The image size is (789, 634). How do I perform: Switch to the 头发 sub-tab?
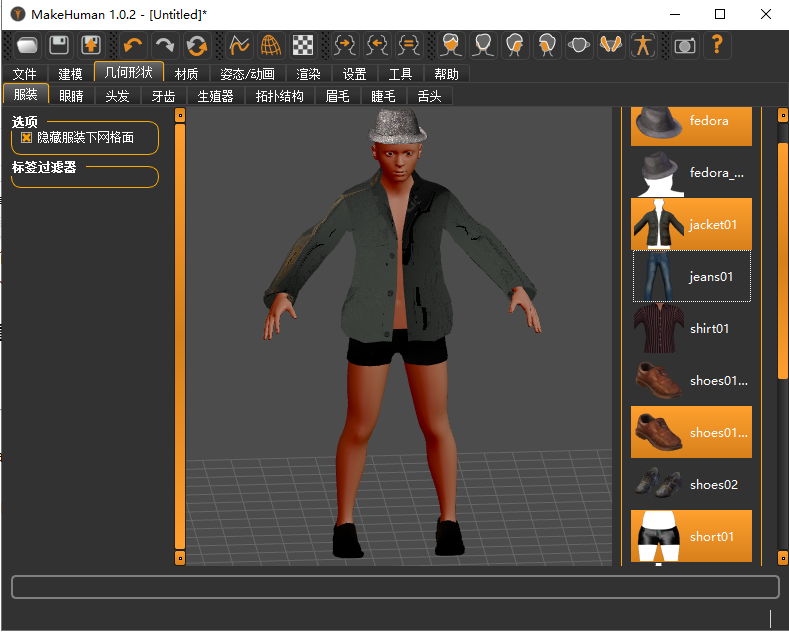pos(117,96)
